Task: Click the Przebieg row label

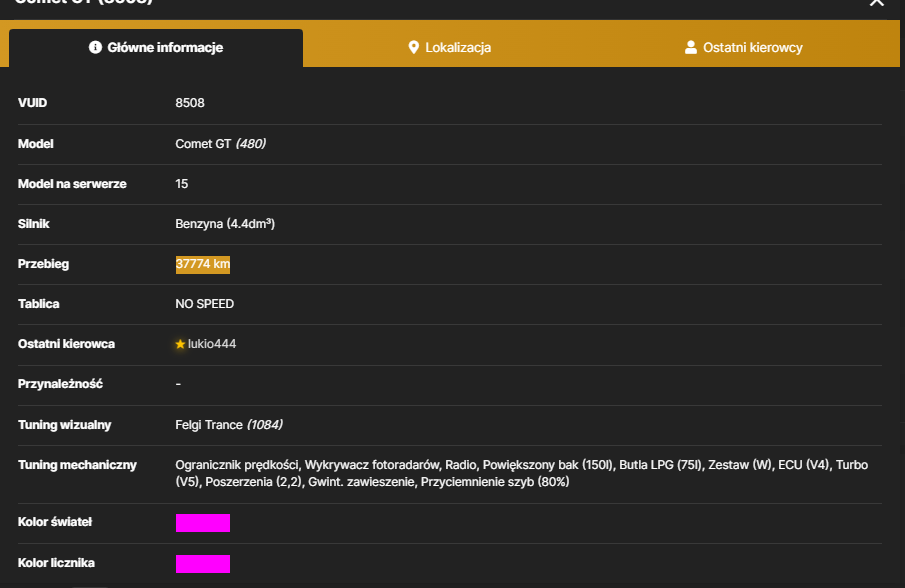Action: coord(43,264)
